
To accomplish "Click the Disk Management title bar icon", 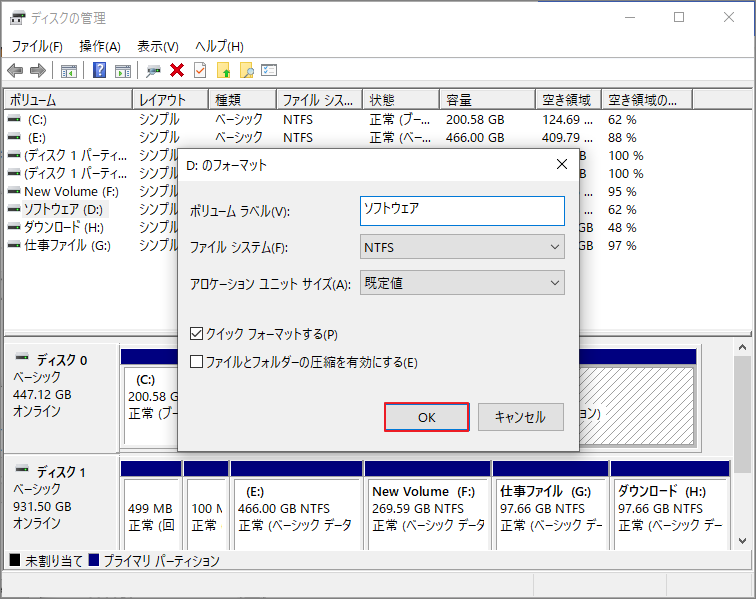I will [17, 18].
